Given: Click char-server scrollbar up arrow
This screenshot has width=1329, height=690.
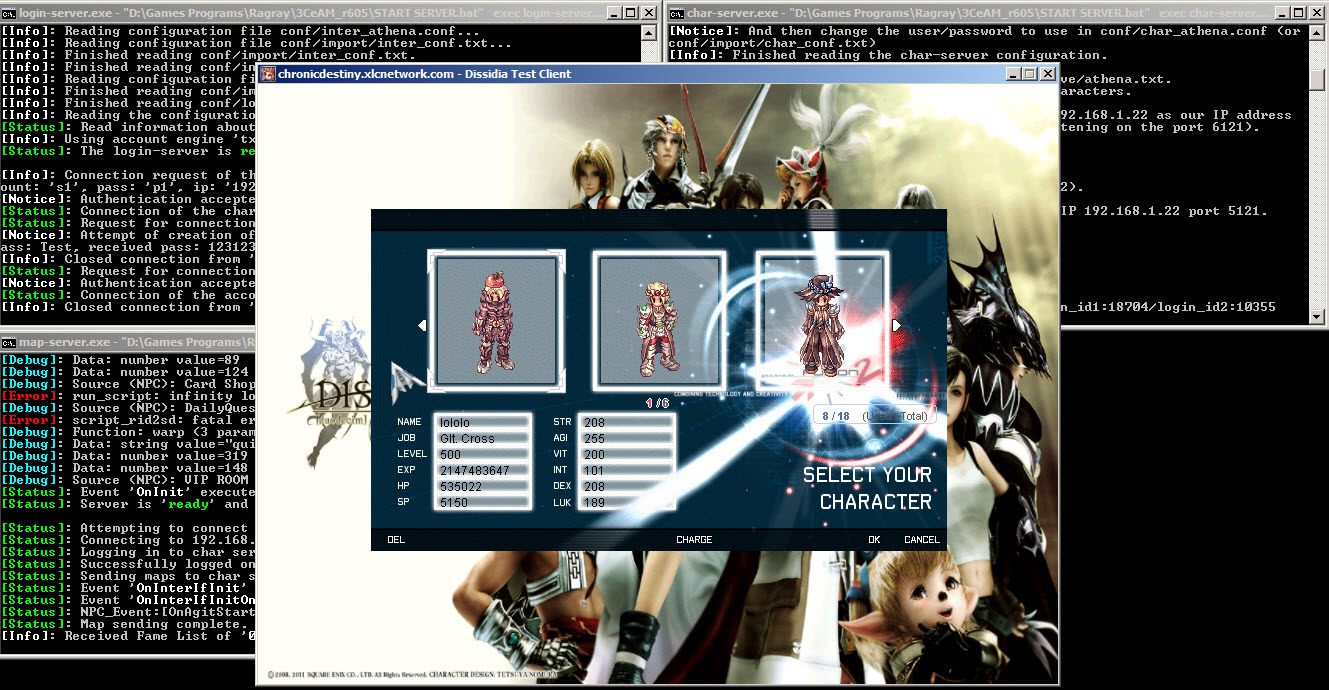Looking at the screenshot, I should tap(1317, 33).
